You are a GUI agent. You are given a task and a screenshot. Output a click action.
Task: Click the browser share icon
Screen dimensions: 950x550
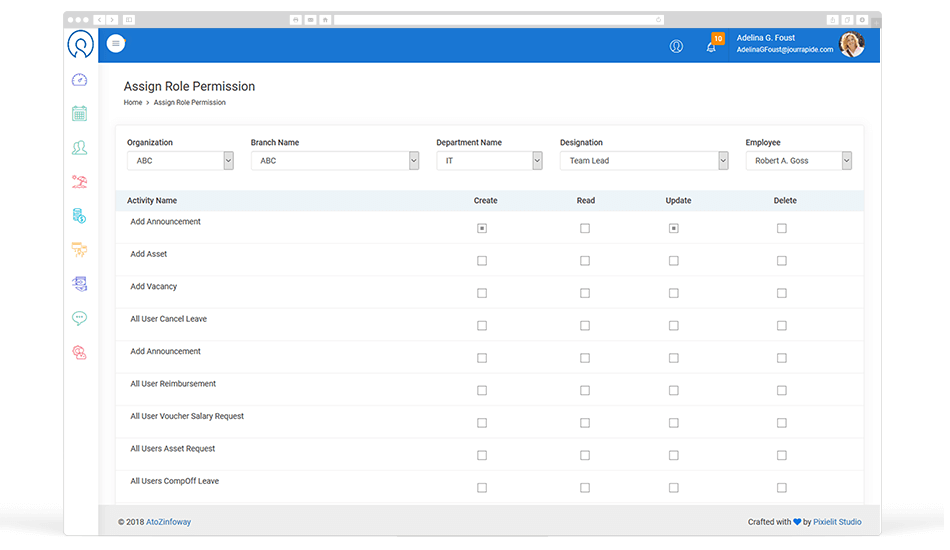[832, 20]
